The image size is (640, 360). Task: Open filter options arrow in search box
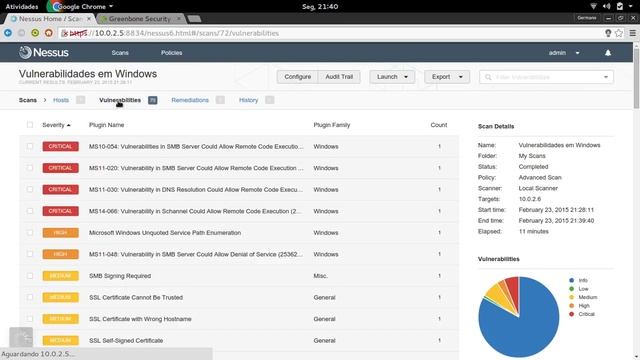click(x=606, y=77)
